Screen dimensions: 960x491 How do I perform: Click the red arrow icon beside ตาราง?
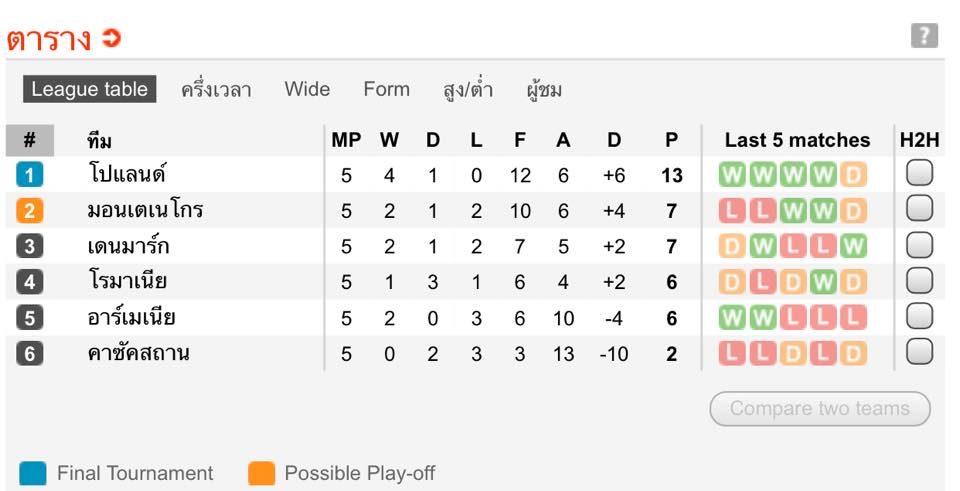pyautogui.click(x=111, y=38)
